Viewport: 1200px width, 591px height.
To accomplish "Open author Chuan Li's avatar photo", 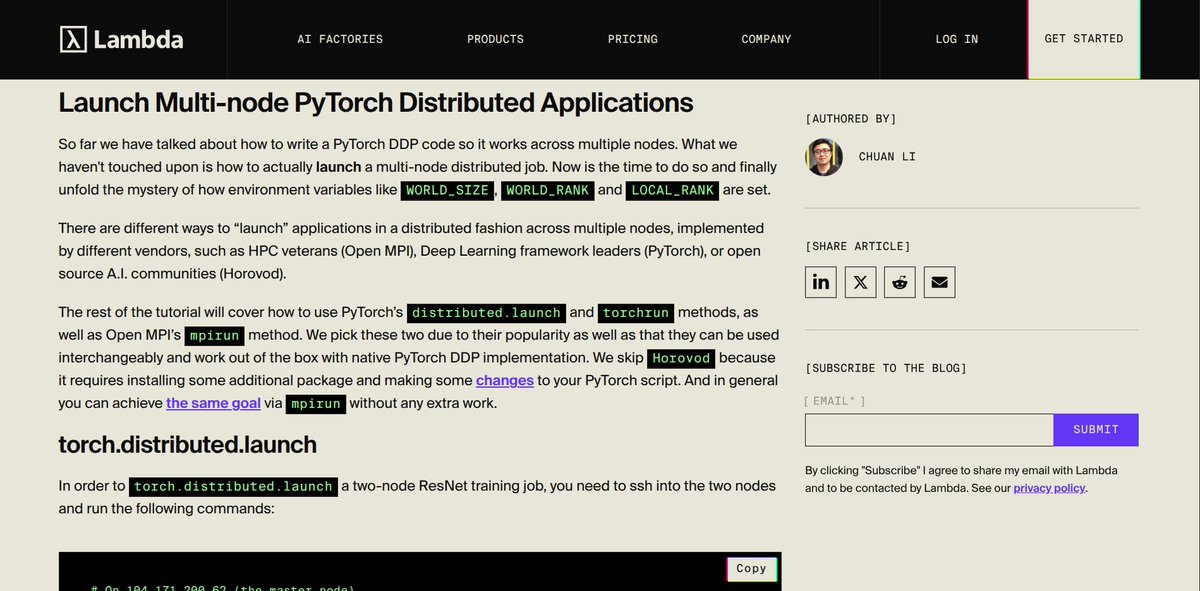I will tap(824, 157).
